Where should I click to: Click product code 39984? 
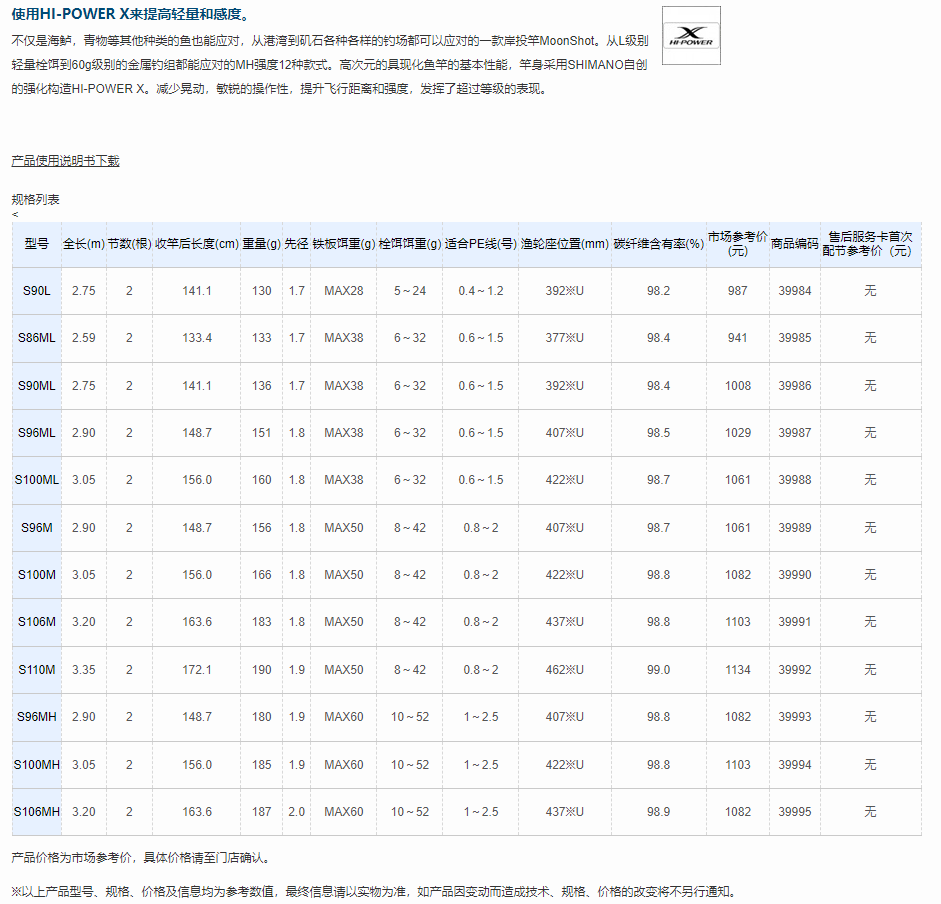pyautogui.click(x=795, y=291)
